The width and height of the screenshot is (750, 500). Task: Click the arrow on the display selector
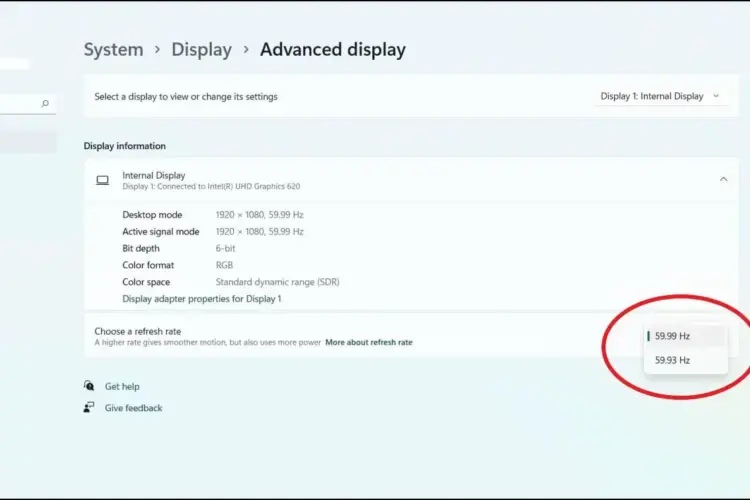pos(716,96)
